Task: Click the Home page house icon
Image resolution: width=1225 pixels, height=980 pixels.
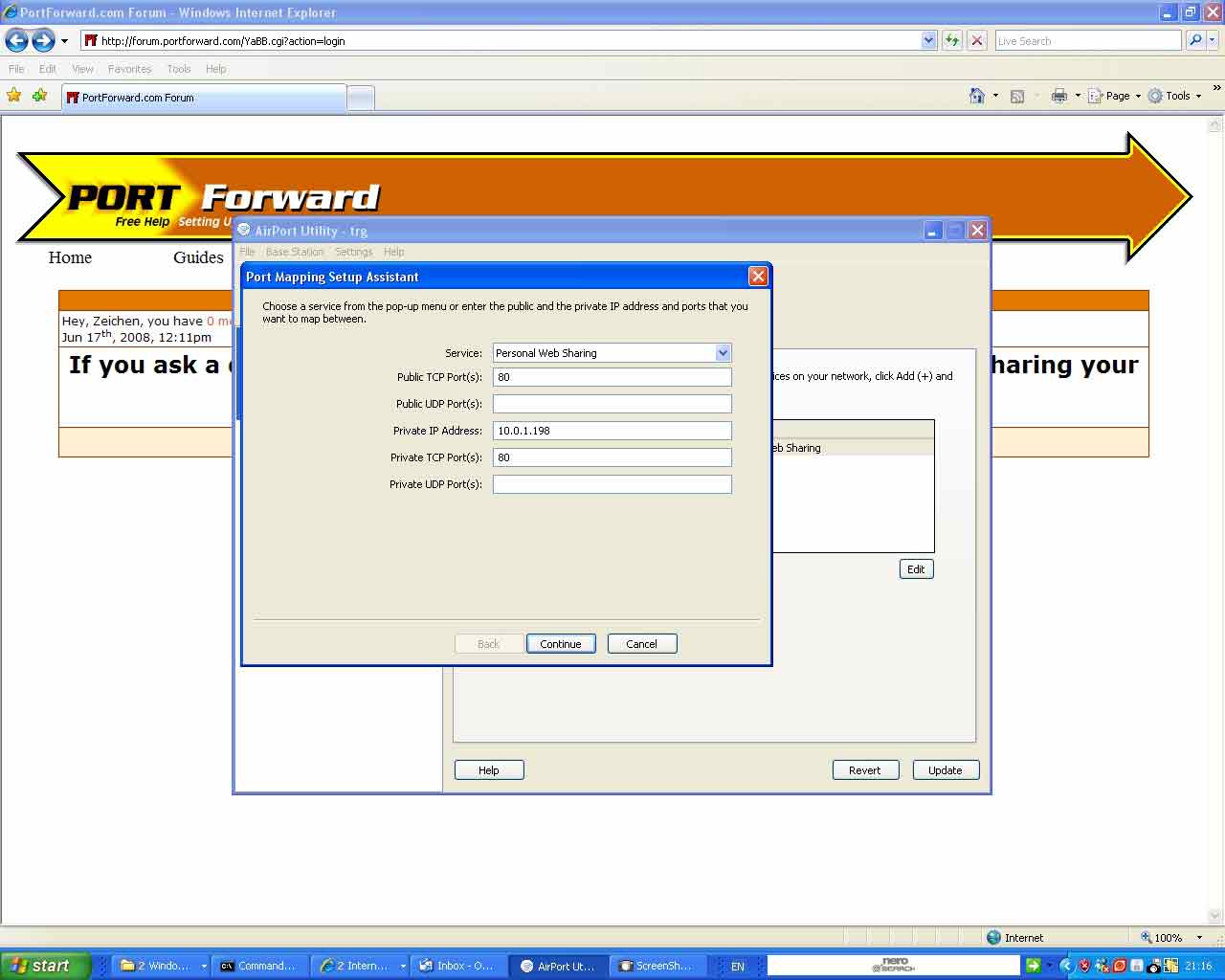Action: coord(977,96)
